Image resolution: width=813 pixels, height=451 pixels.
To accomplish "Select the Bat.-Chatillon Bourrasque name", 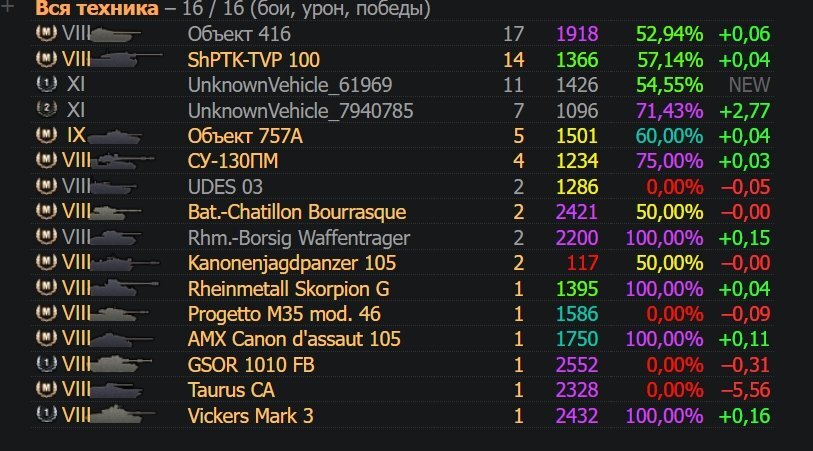I will coord(297,212).
